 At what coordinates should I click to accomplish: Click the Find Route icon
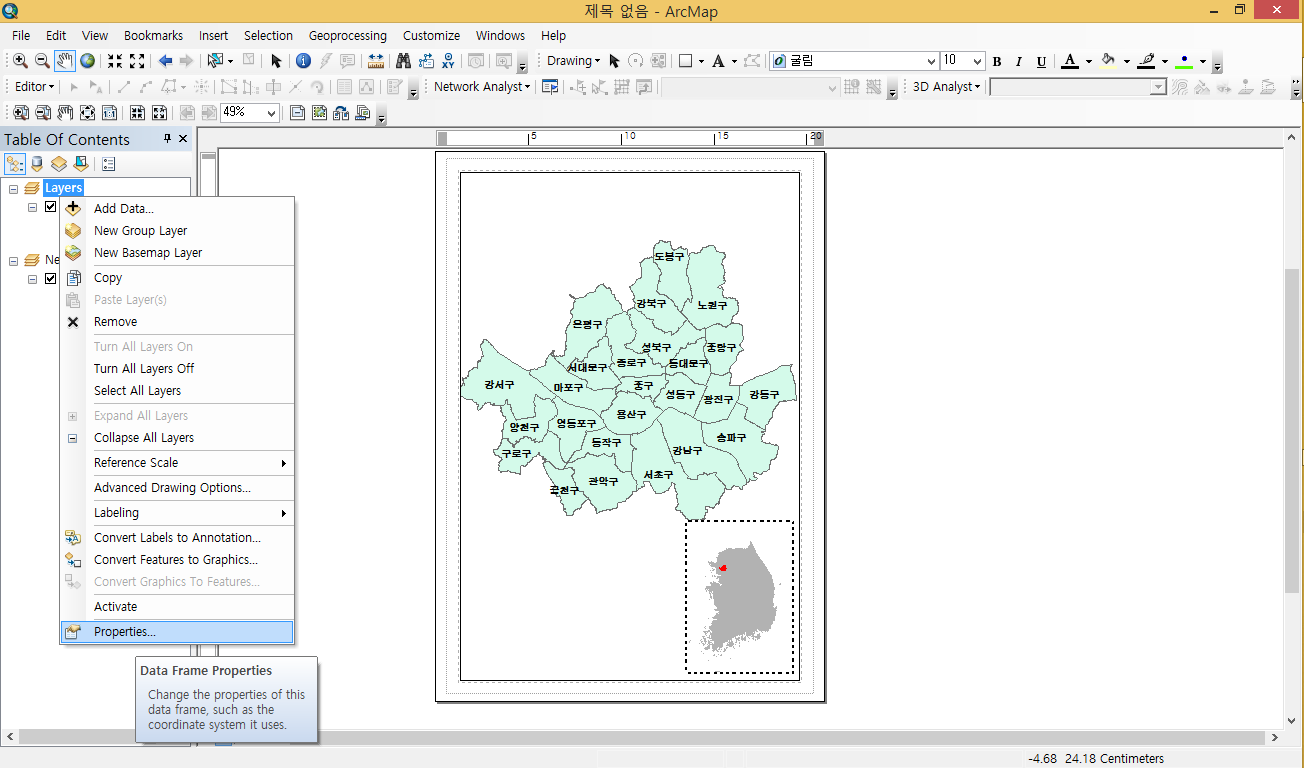pos(426,61)
